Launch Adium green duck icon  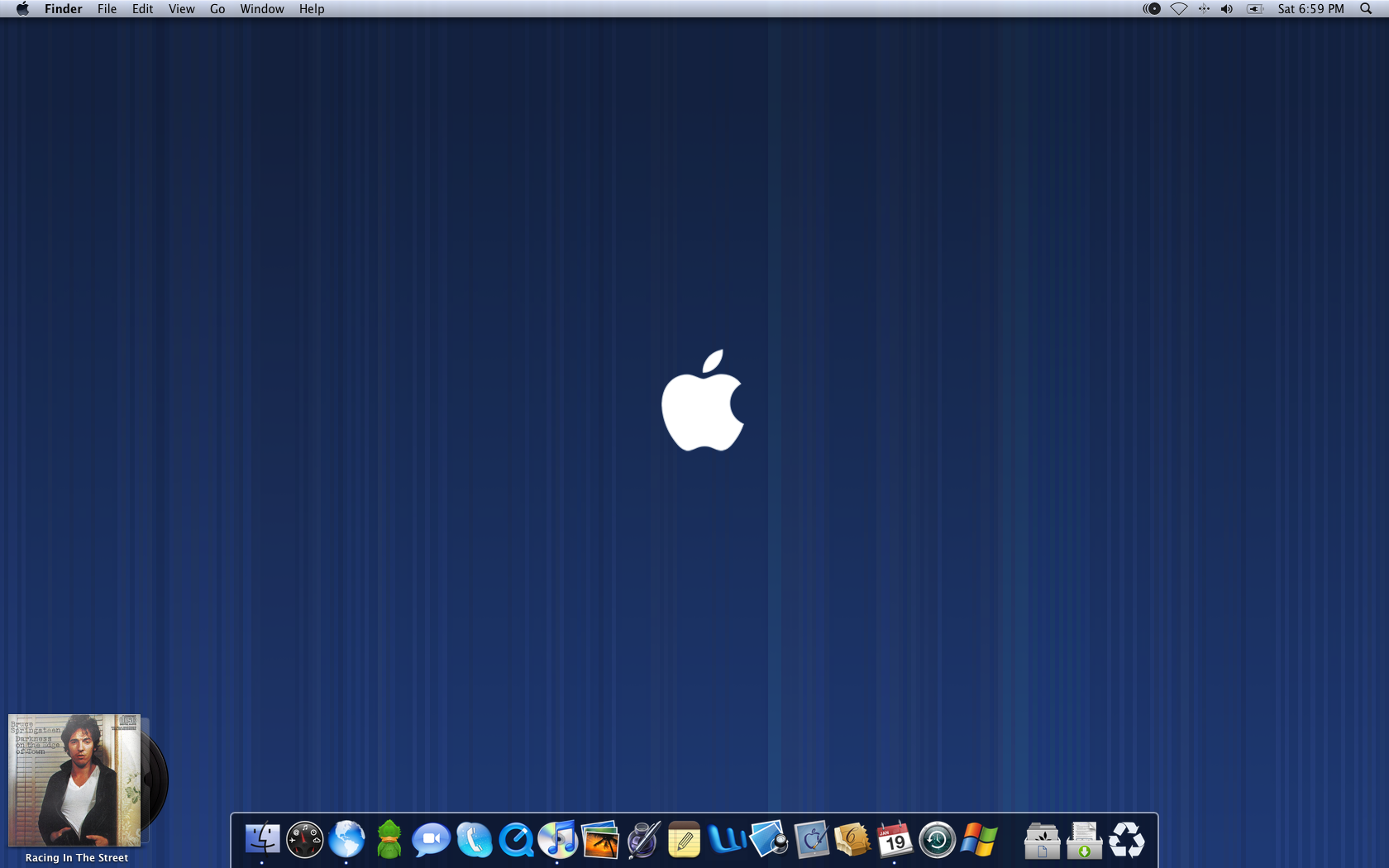(389, 840)
